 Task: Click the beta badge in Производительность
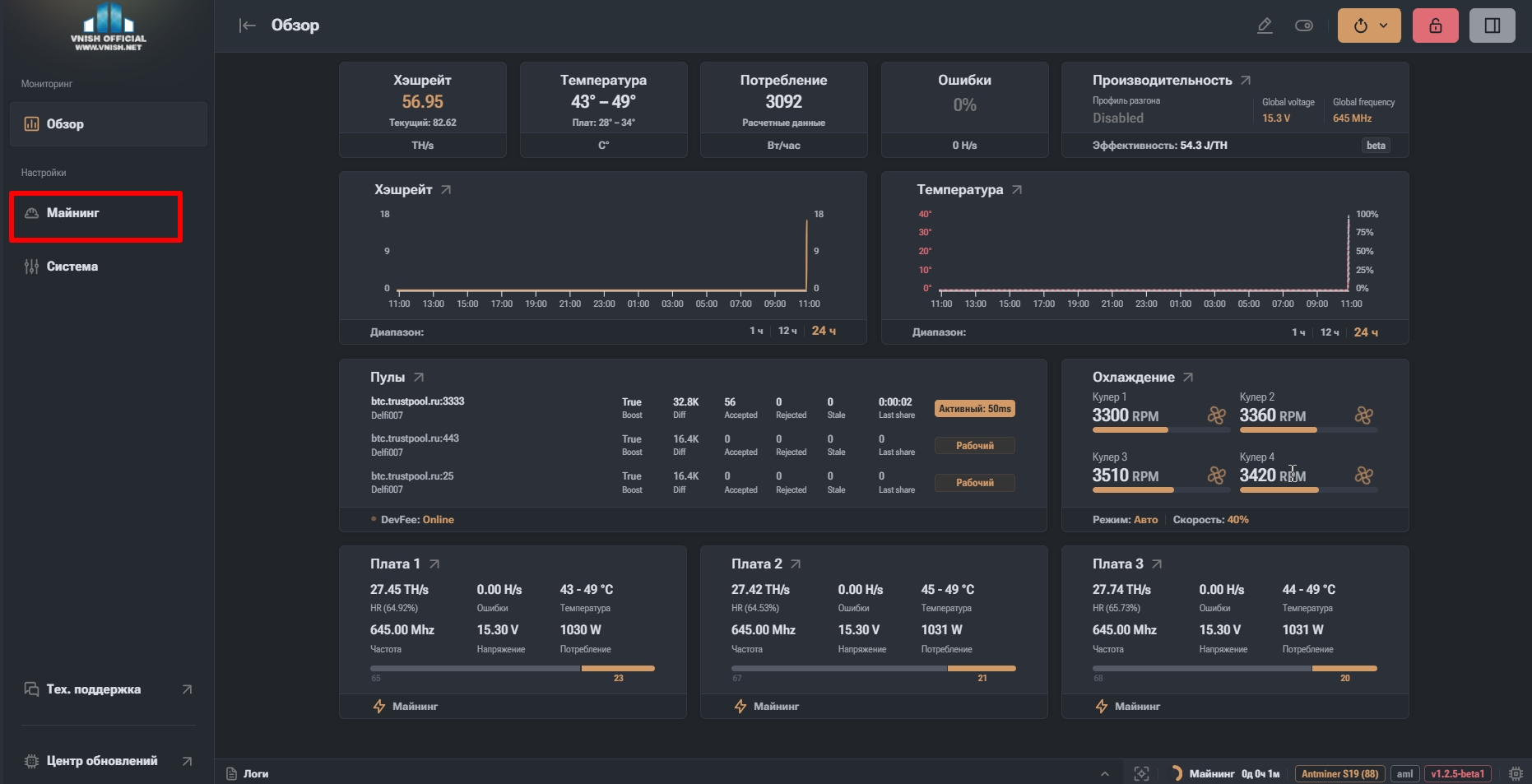pyautogui.click(x=1376, y=146)
